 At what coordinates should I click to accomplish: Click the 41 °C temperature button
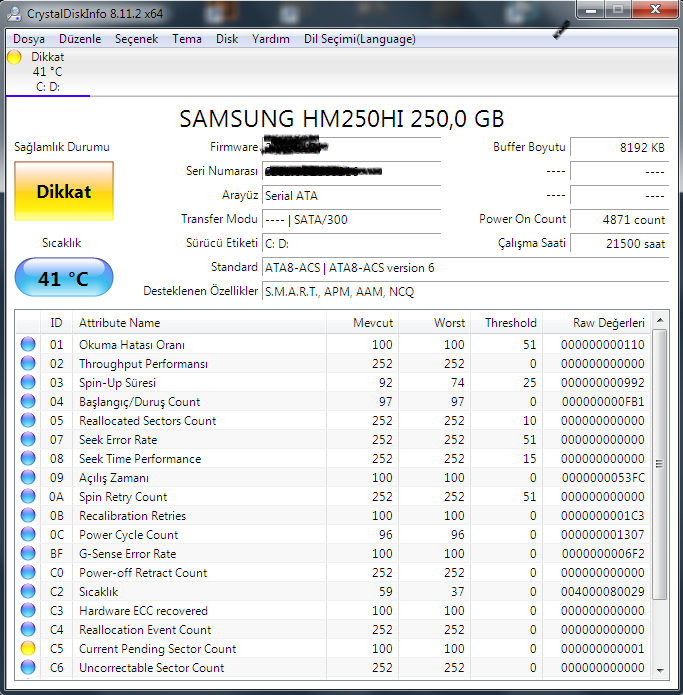tap(64, 278)
